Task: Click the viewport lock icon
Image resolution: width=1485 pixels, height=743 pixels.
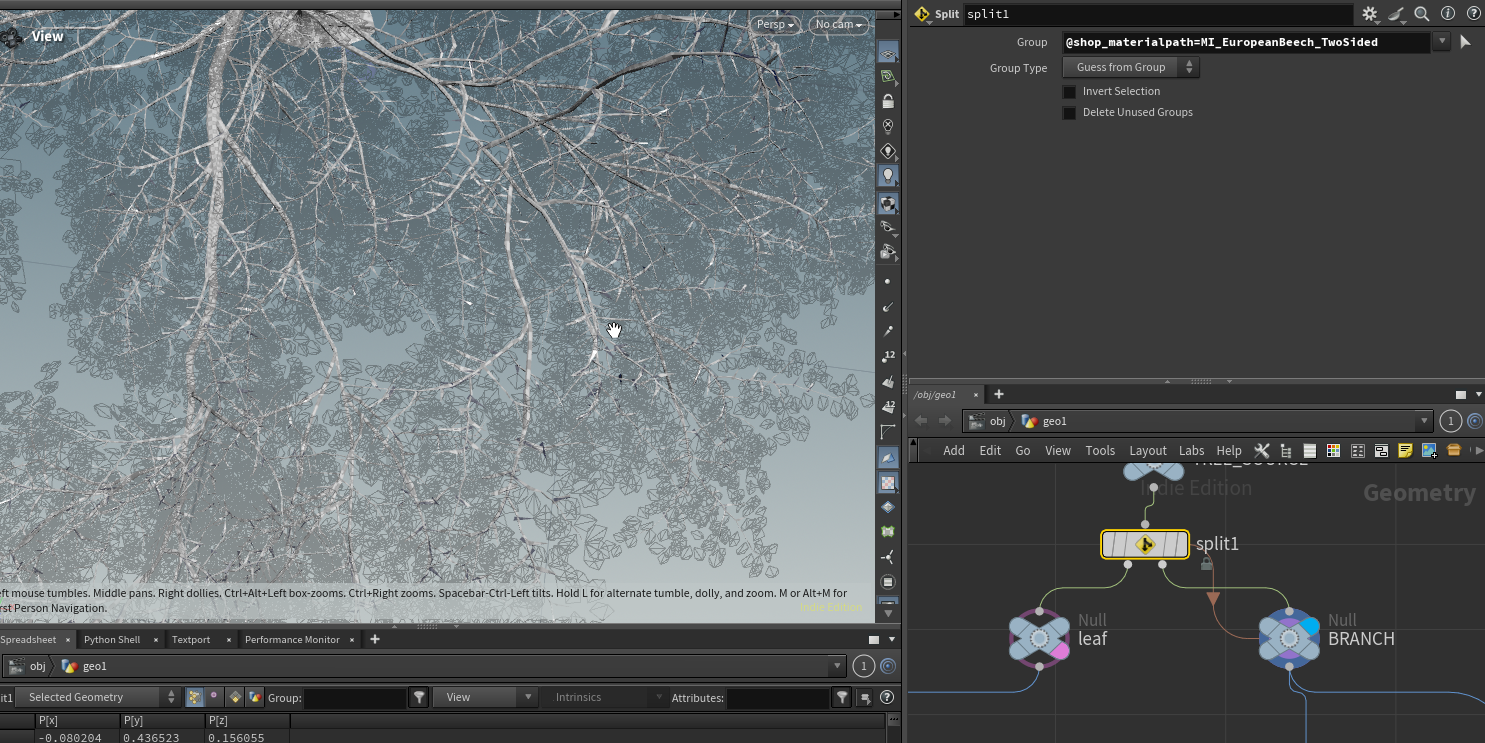Action: (x=887, y=101)
